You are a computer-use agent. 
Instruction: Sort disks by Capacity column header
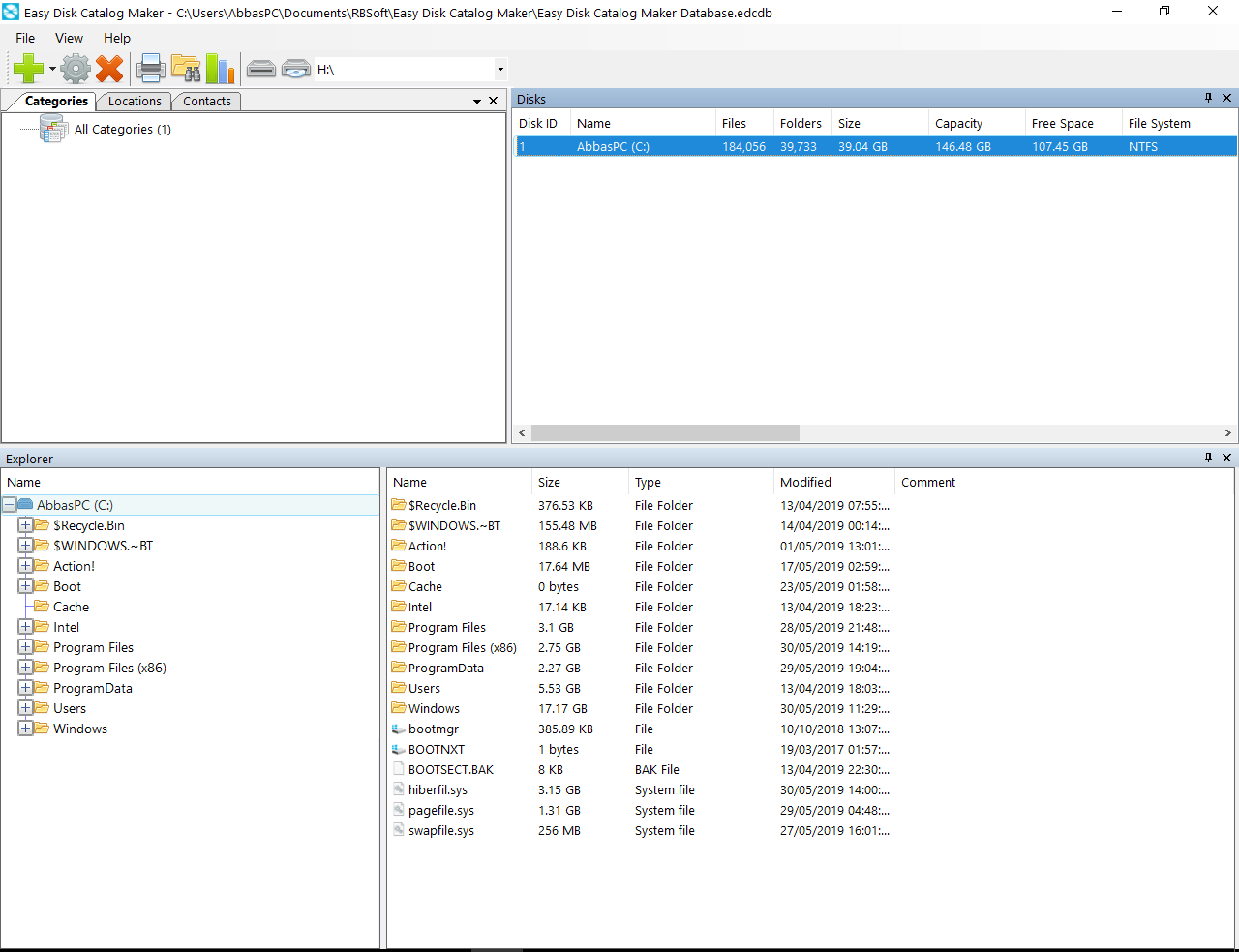click(x=977, y=123)
